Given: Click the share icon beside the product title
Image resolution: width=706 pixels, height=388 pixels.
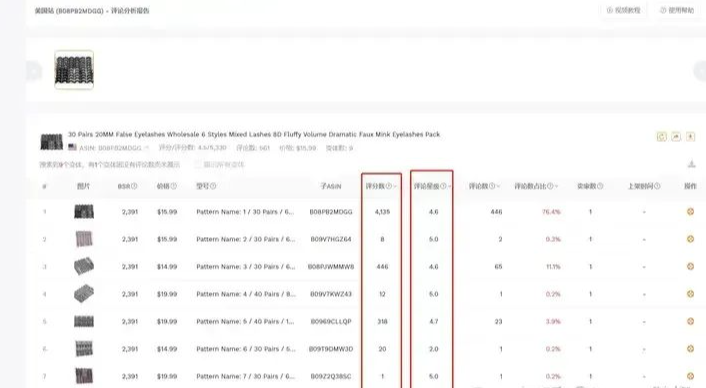Looking at the screenshot, I should tap(676, 137).
